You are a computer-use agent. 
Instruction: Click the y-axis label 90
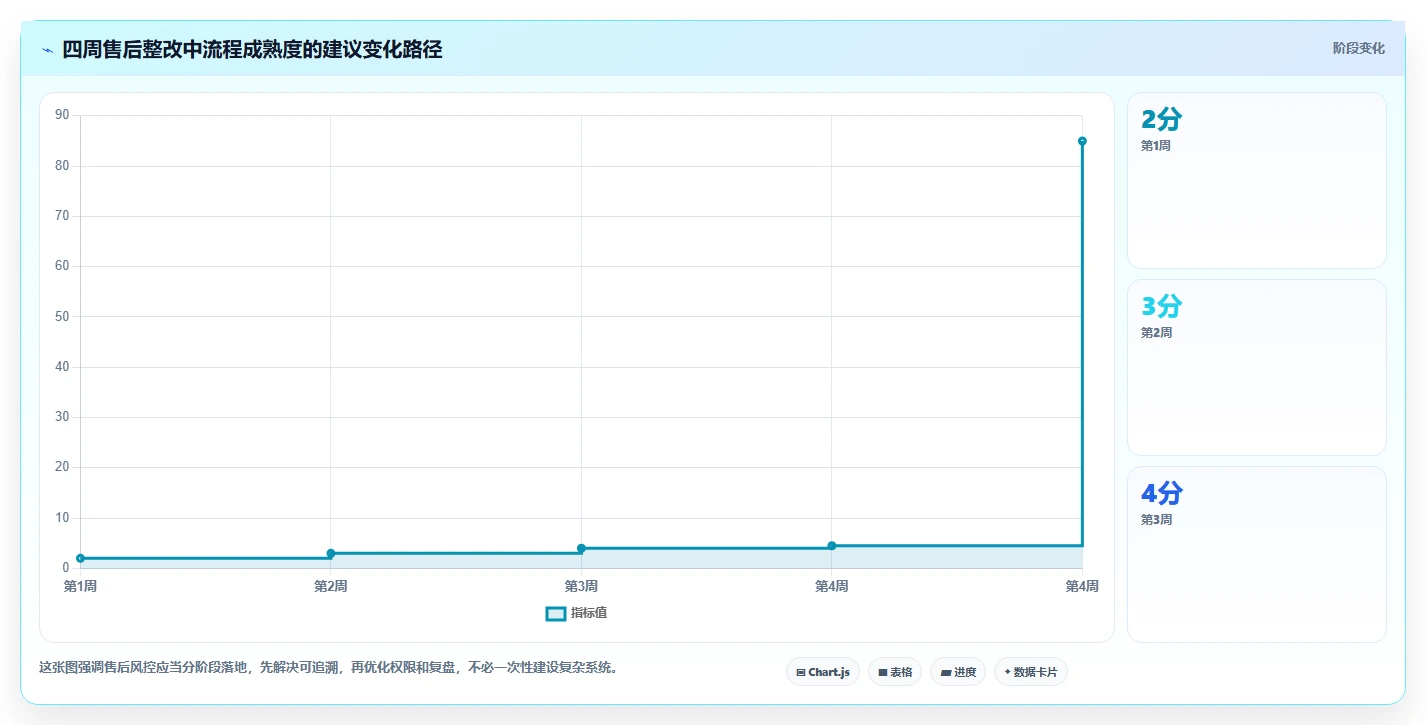[62, 115]
